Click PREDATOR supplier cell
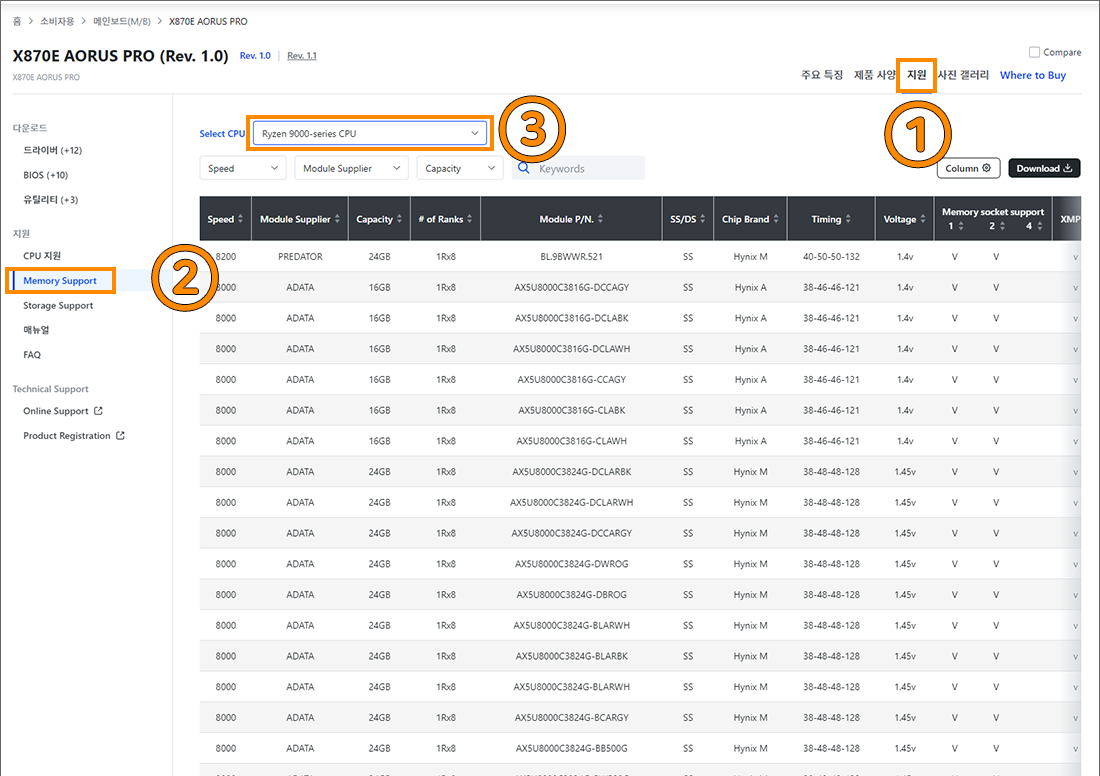The width and height of the screenshot is (1100, 776). tap(300, 257)
